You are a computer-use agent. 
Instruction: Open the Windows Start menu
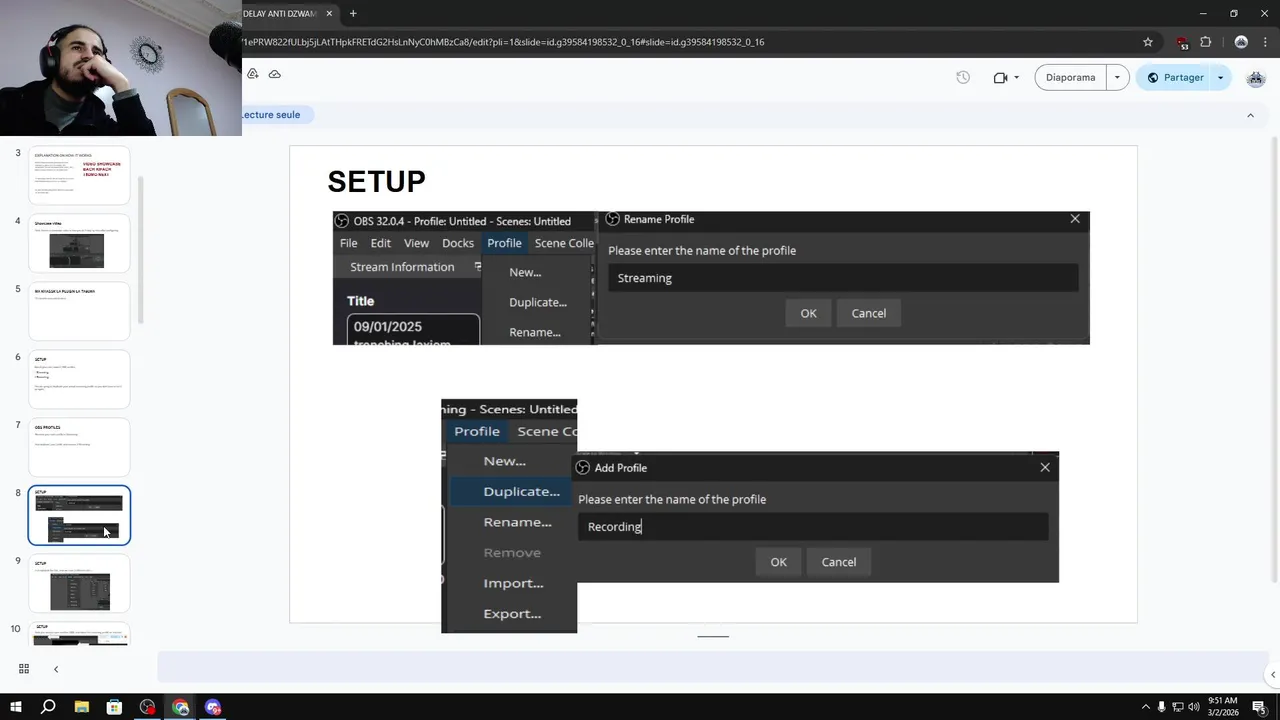[15, 707]
